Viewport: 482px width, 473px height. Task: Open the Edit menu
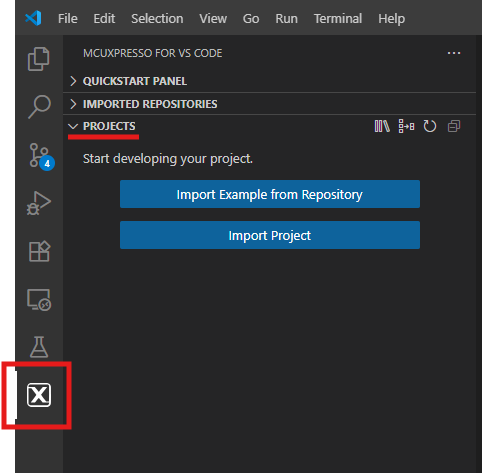[x=104, y=18]
